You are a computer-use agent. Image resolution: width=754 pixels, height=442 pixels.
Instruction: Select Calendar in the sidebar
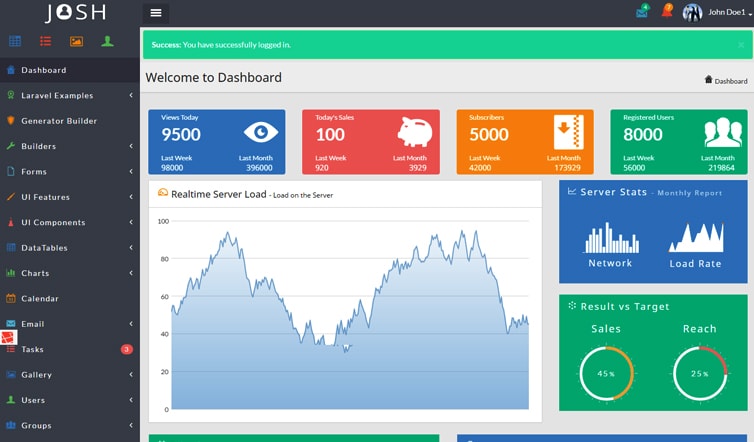pyautogui.click(x=40, y=298)
